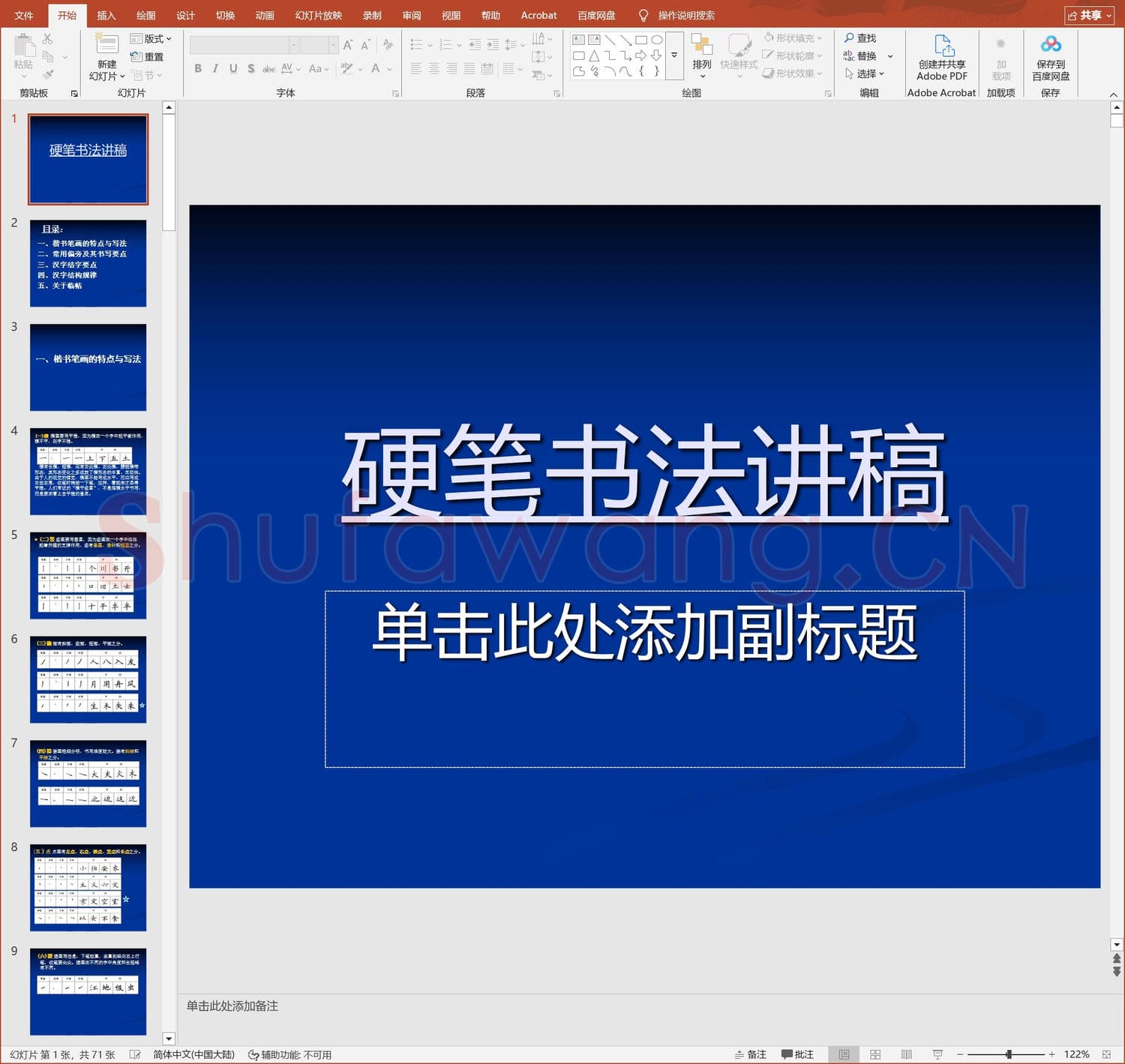
Task: Toggle Normal view button in status bar
Action: pyautogui.click(x=844, y=1054)
